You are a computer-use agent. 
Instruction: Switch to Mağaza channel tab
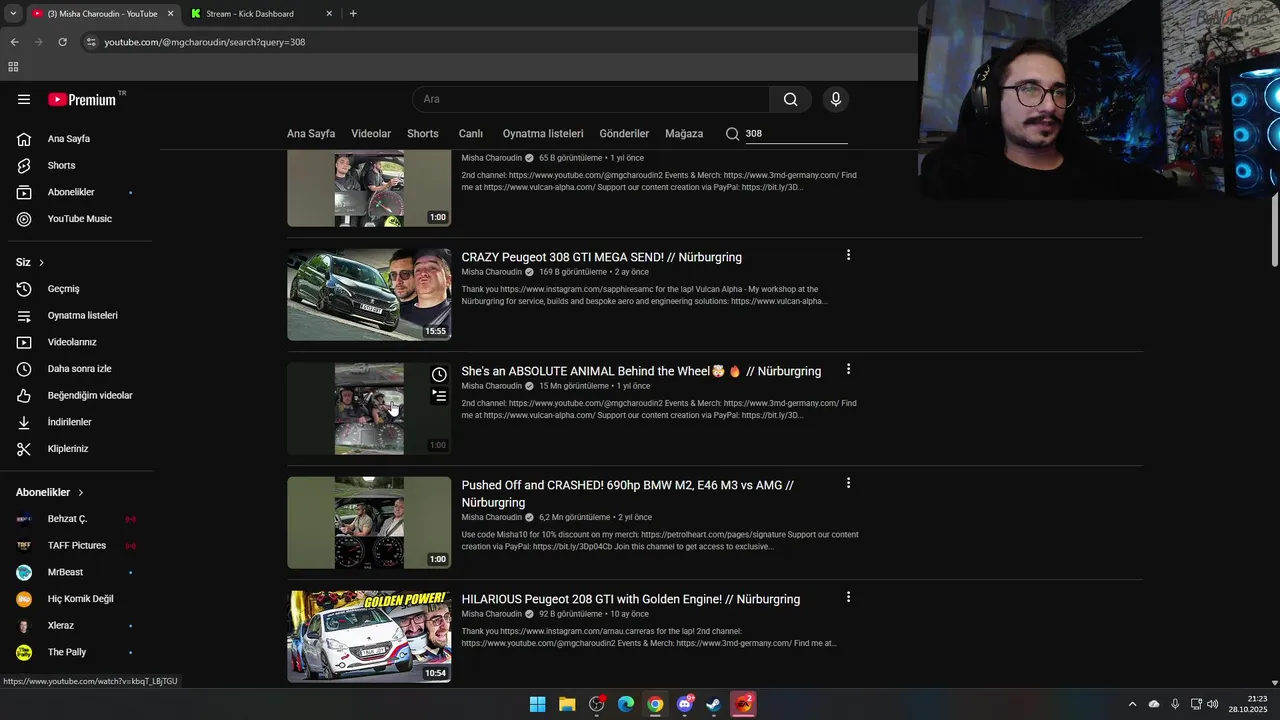tap(684, 133)
